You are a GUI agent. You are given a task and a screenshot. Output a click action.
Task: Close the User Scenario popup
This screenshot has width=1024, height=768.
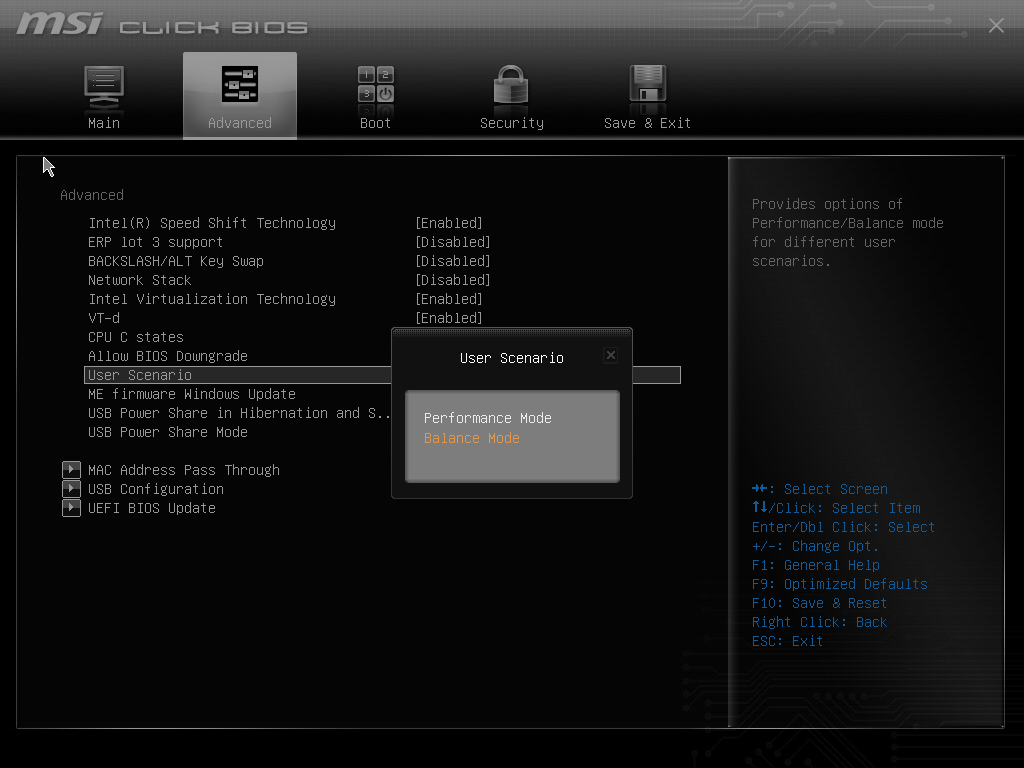click(611, 355)
